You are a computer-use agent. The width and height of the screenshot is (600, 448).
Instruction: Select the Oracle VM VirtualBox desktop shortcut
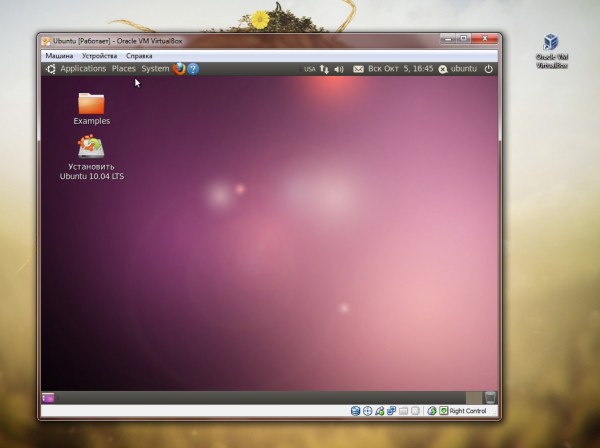click(x=551, y=51)
